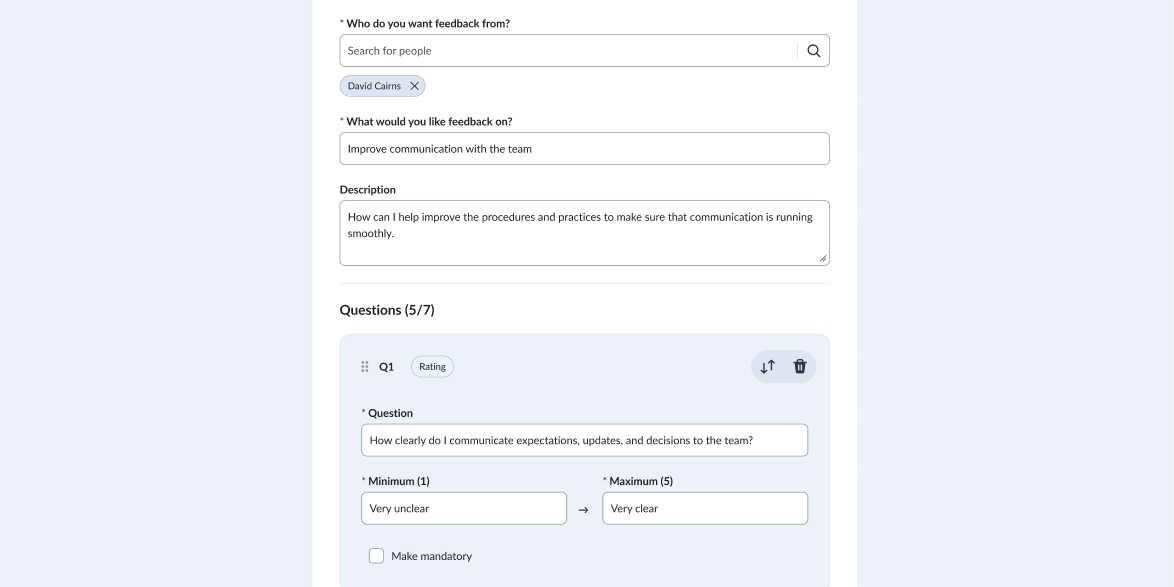Click the 'Maximum (5)' field label
This screenshot has width=1174, height=587.
tap(640, 481)
